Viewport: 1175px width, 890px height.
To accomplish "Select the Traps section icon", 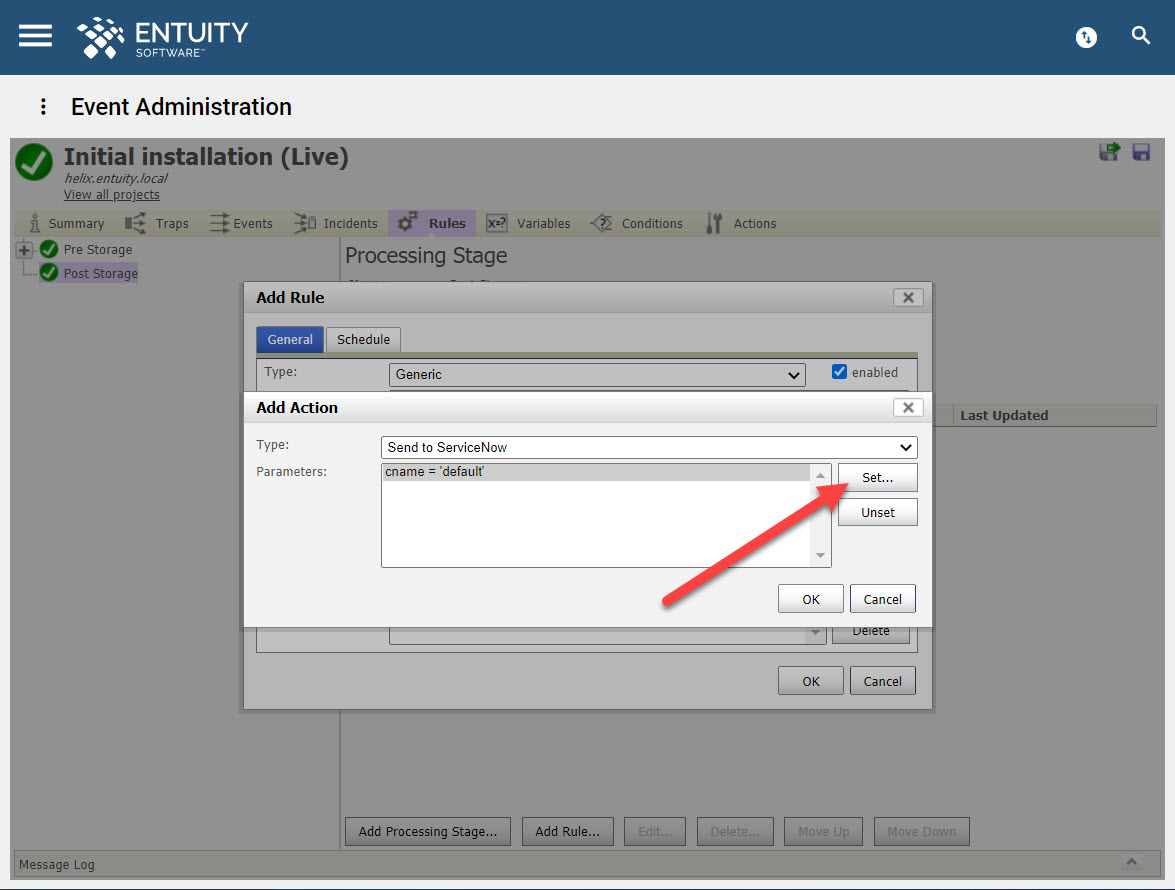I will pos(136,223).
